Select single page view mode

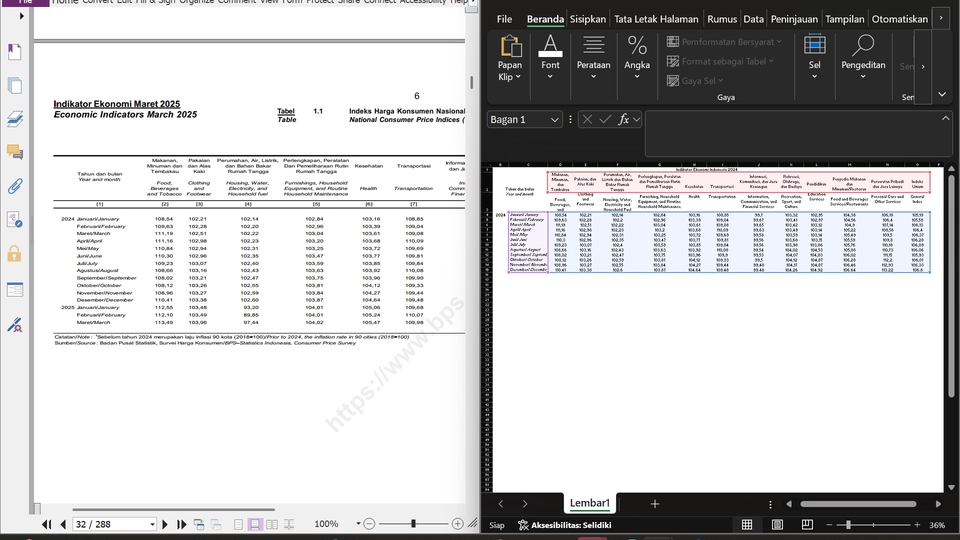coord(238,524)
